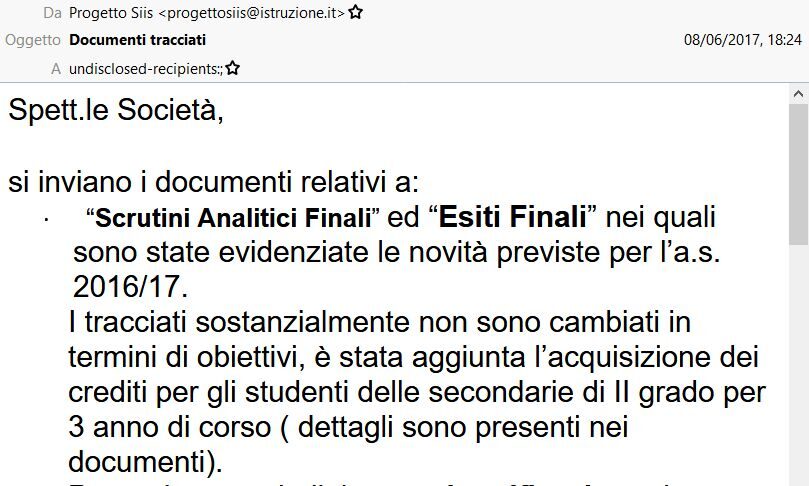
Task: Click the 2016/17 school year text
Action: (131, 287)
